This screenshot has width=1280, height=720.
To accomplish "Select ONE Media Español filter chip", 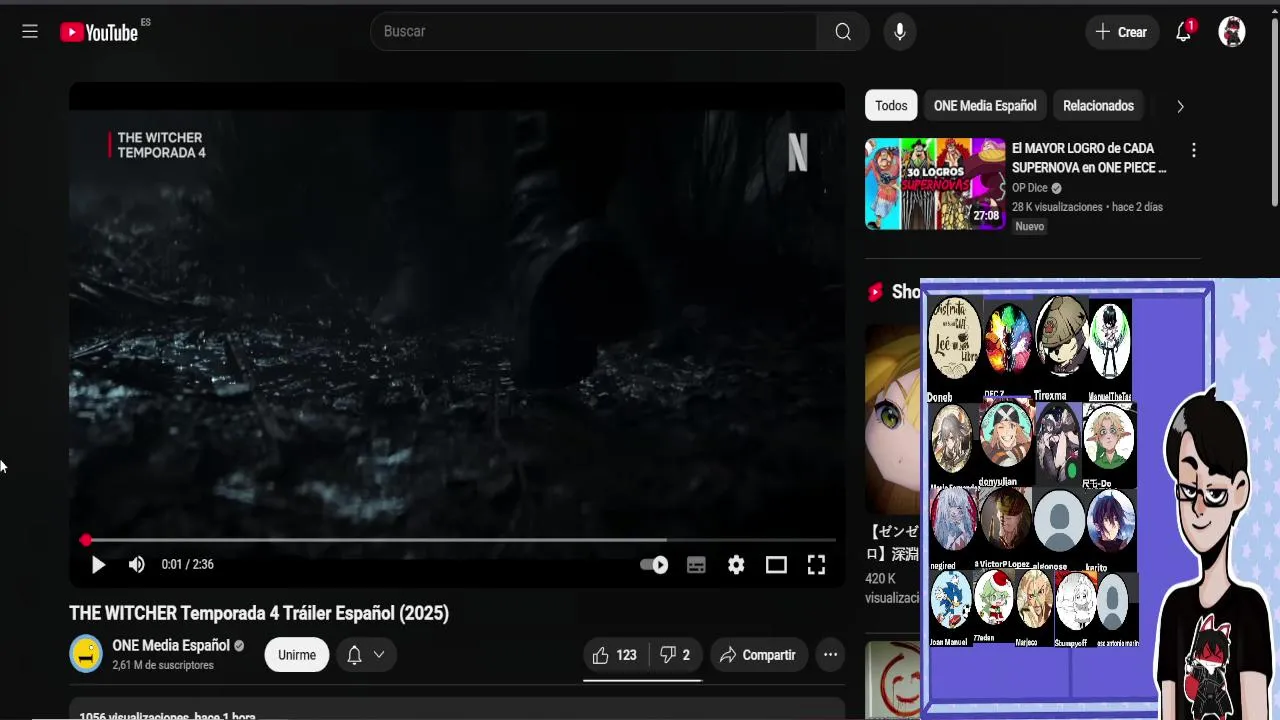I will [985, 106].
